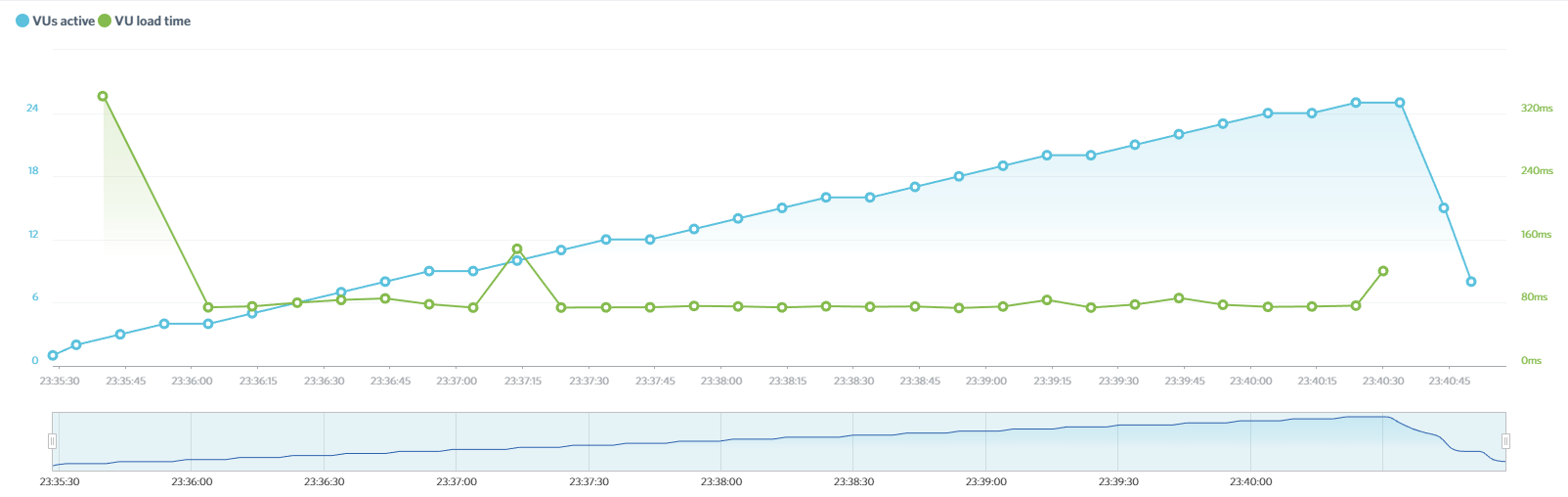Click the blue VUs active legend dot
Image resolution: width=1568 pixels, height=497 pixels.
pyautogui.click(x=22, y=21)
